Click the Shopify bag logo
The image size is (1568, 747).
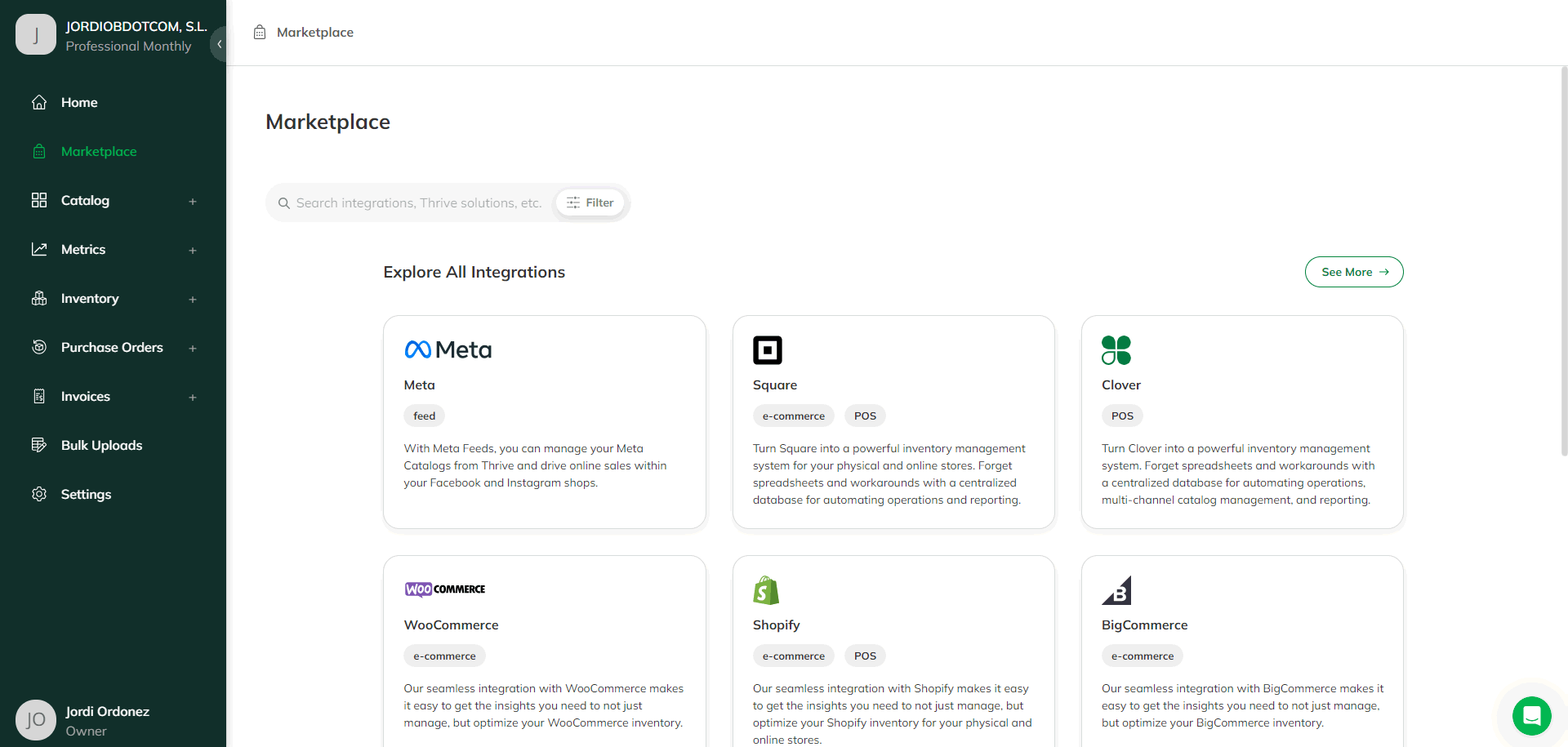point(766,590)
